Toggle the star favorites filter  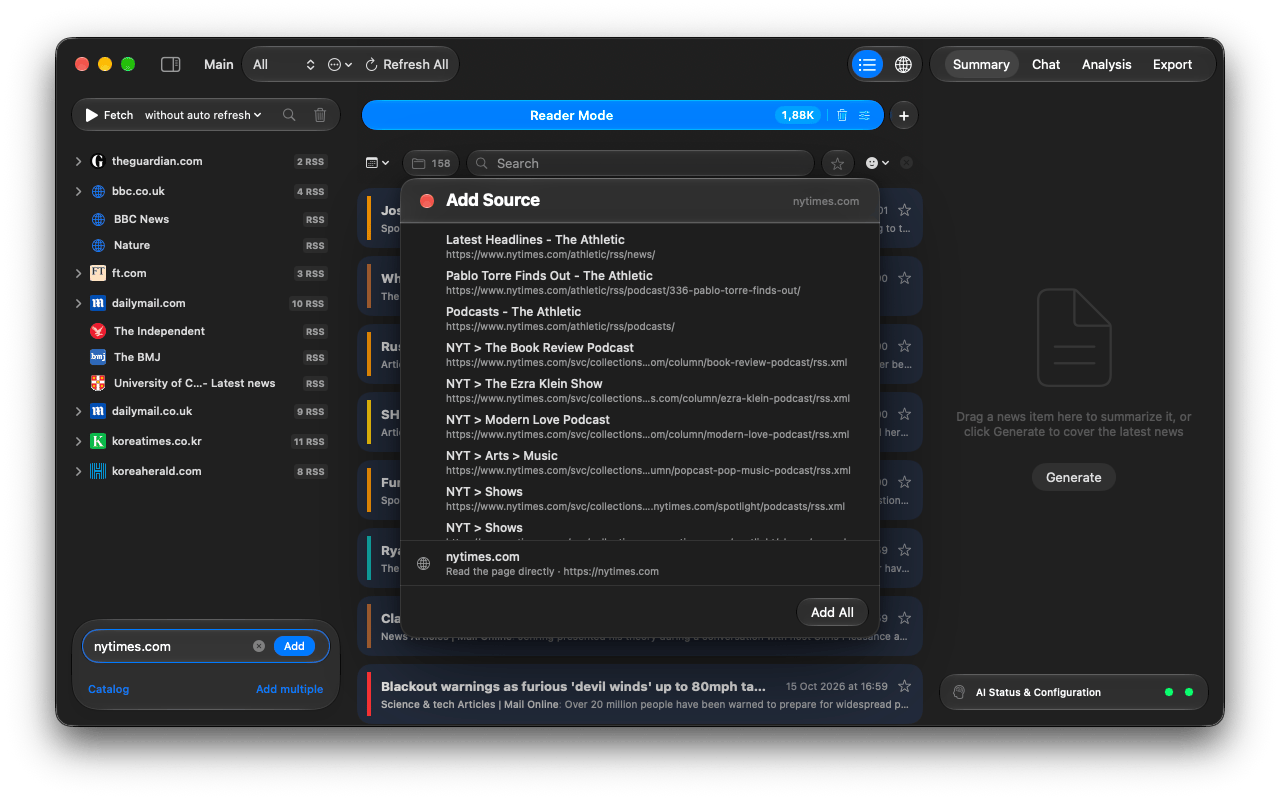838,163
